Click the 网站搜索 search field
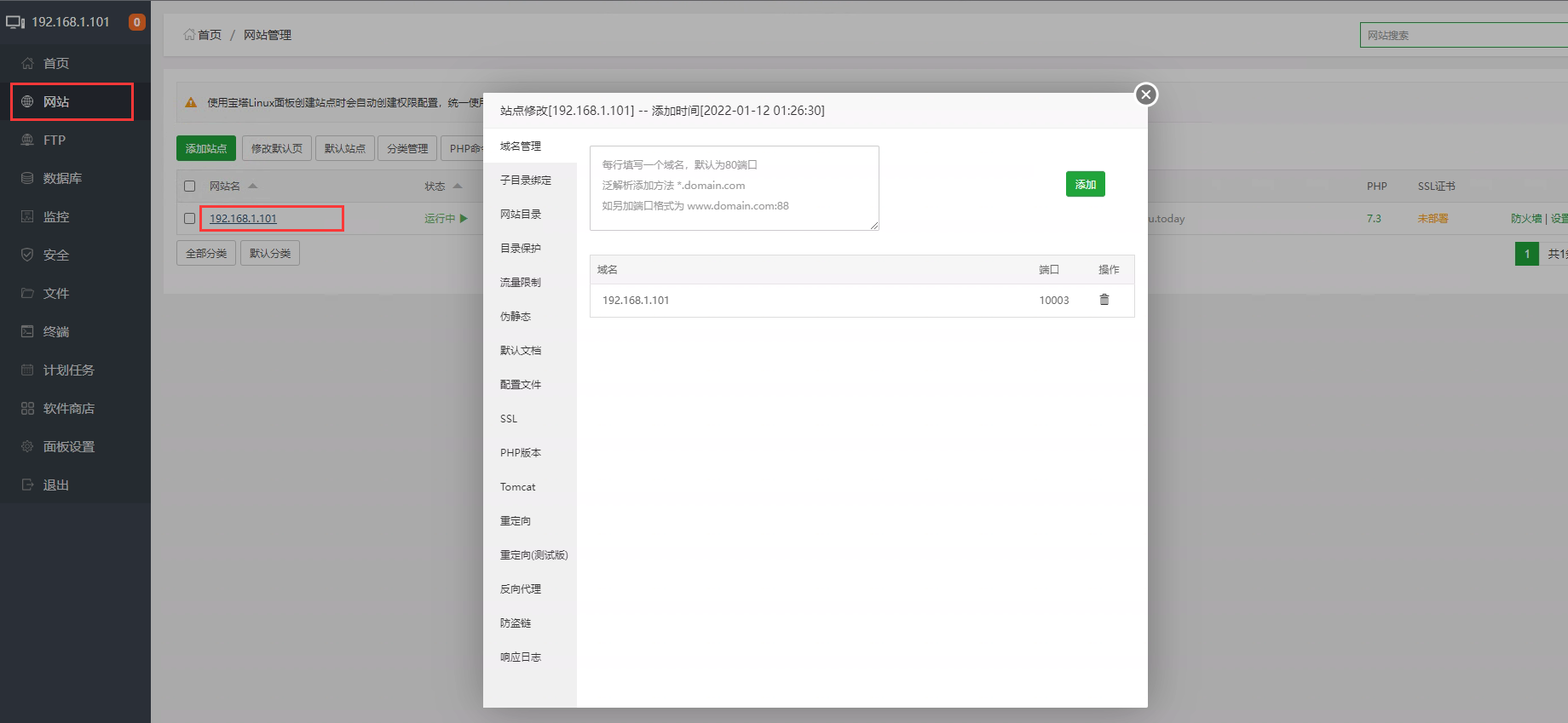This screenshot has height=723, width=1568. click(1461, 35)
